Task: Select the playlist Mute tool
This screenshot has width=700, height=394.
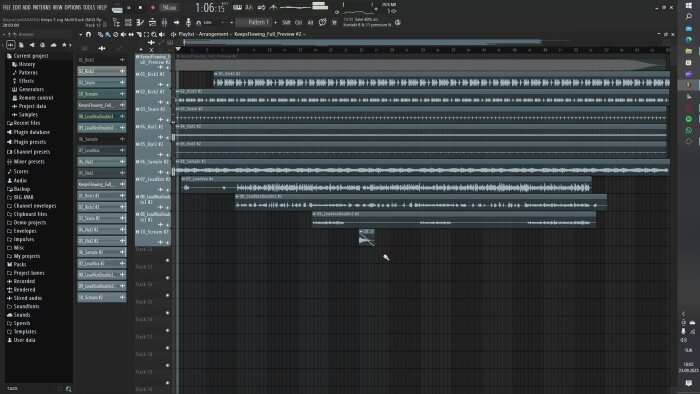Action: click(x=123, y=34)
